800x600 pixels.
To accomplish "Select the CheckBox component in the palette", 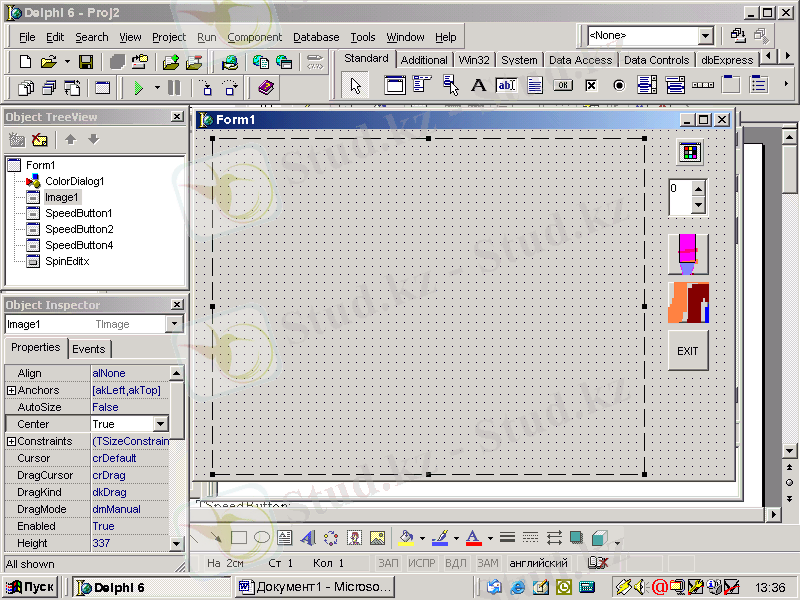I will (591, 85).
